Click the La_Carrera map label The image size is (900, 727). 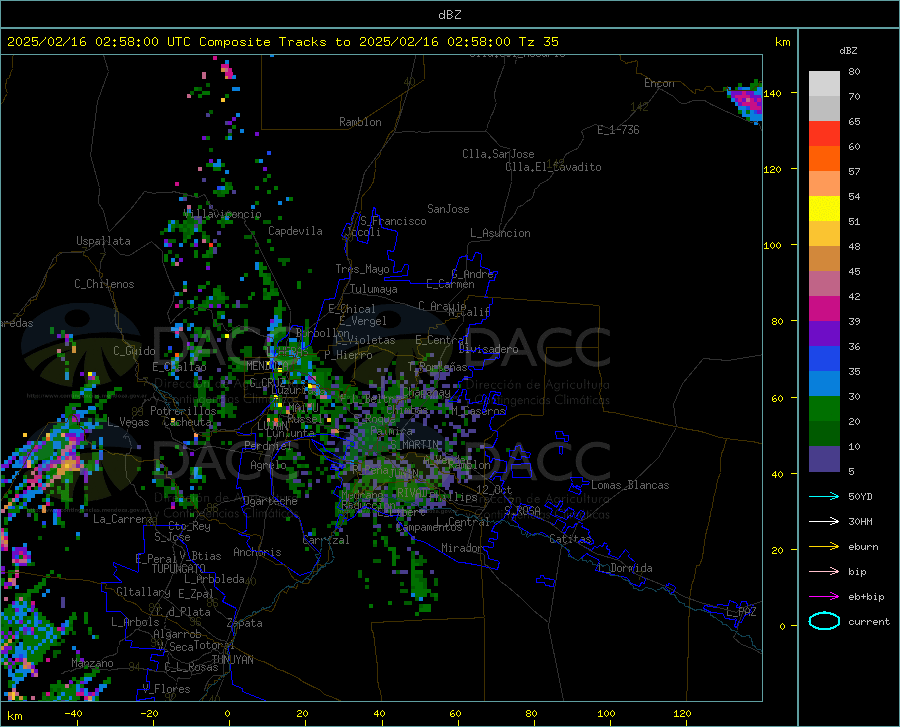tap(123, 519)
